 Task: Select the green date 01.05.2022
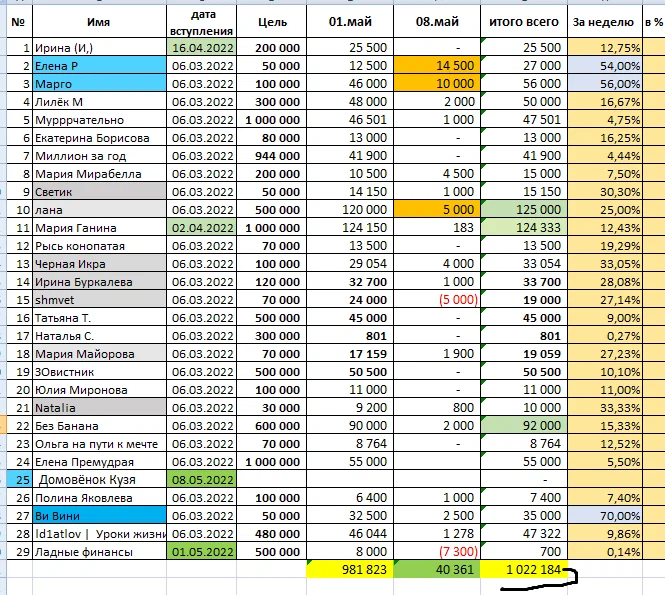tap(202, 552)
